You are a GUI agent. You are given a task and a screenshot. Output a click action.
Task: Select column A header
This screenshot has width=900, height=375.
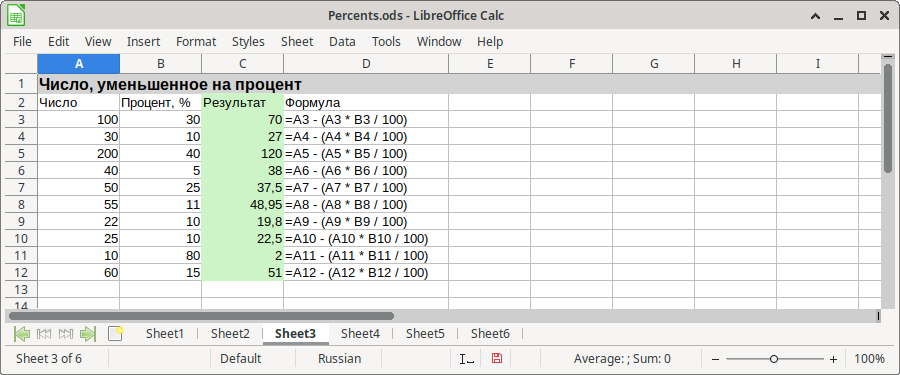pos(79,64)
